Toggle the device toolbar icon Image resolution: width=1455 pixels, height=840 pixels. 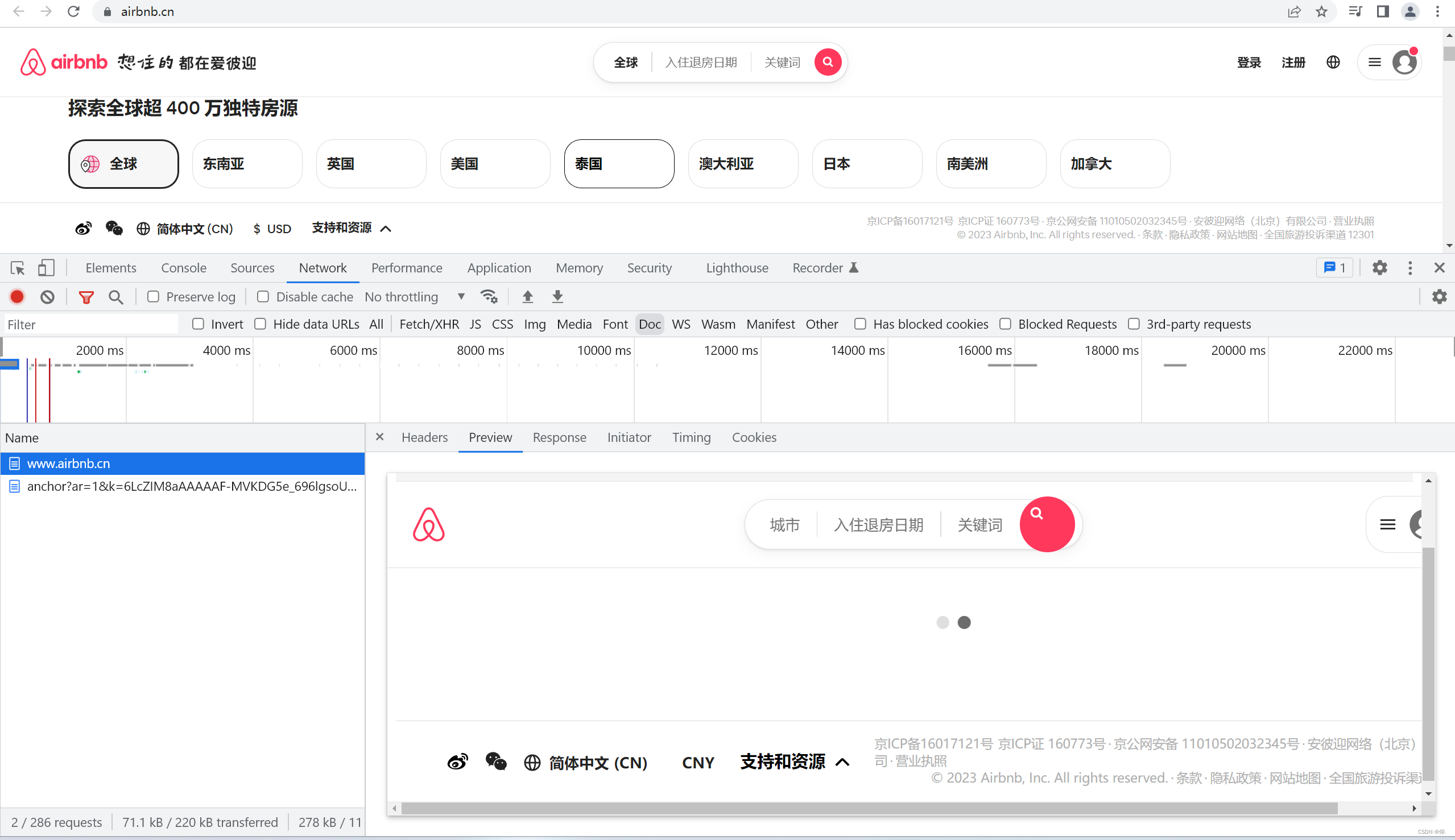tap(46, 268)
